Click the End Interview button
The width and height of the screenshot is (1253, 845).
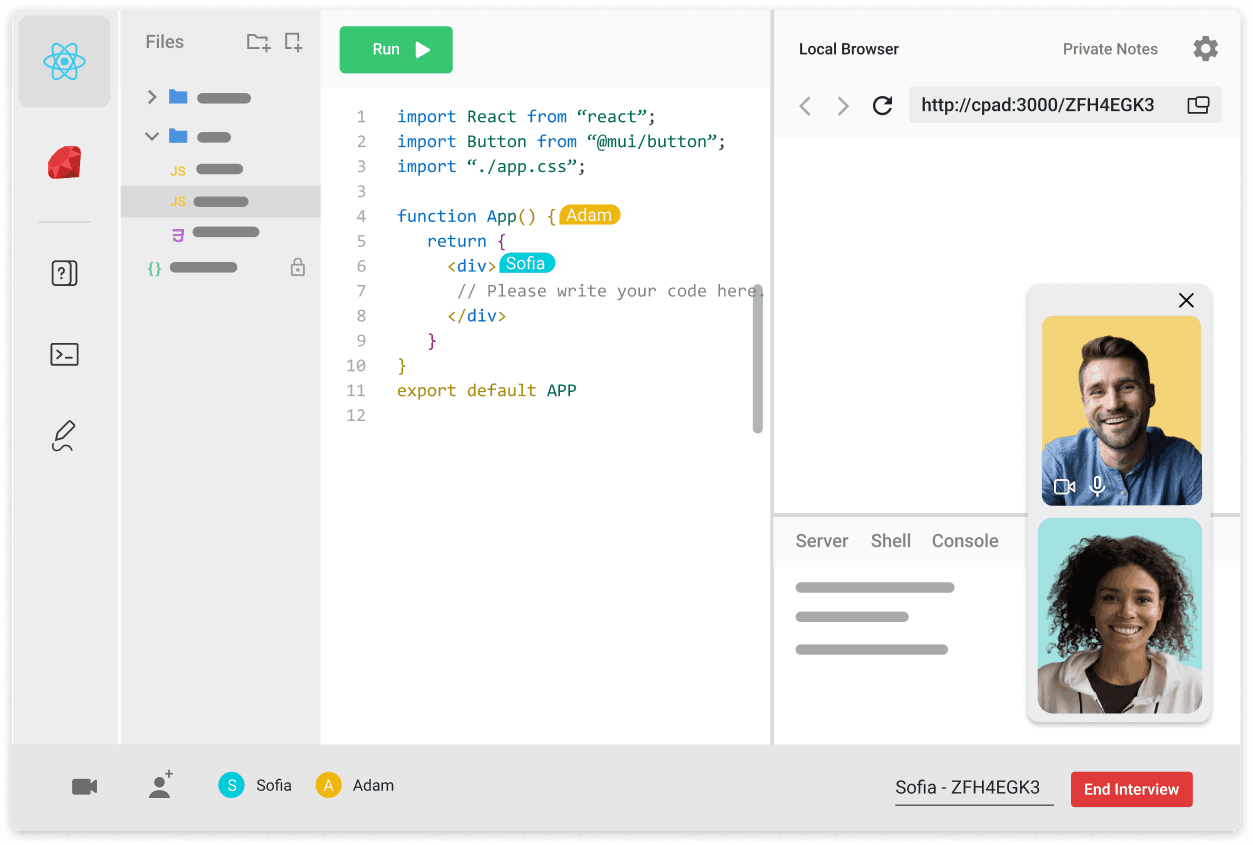1131,789
